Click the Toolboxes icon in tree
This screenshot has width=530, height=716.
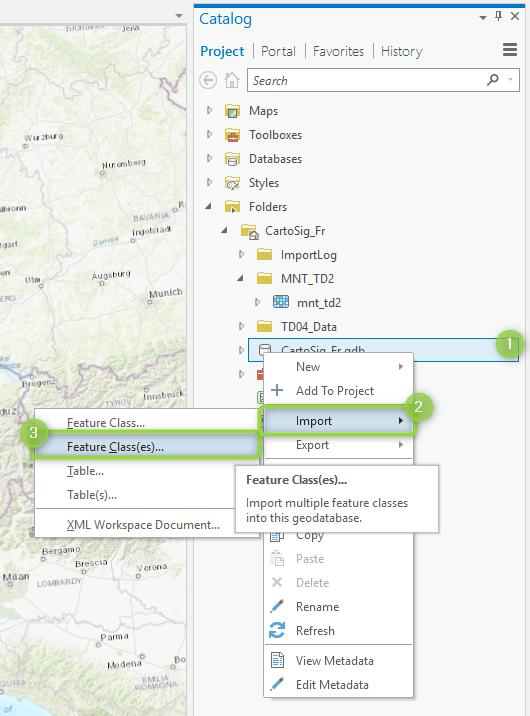[x=232, y=135]
